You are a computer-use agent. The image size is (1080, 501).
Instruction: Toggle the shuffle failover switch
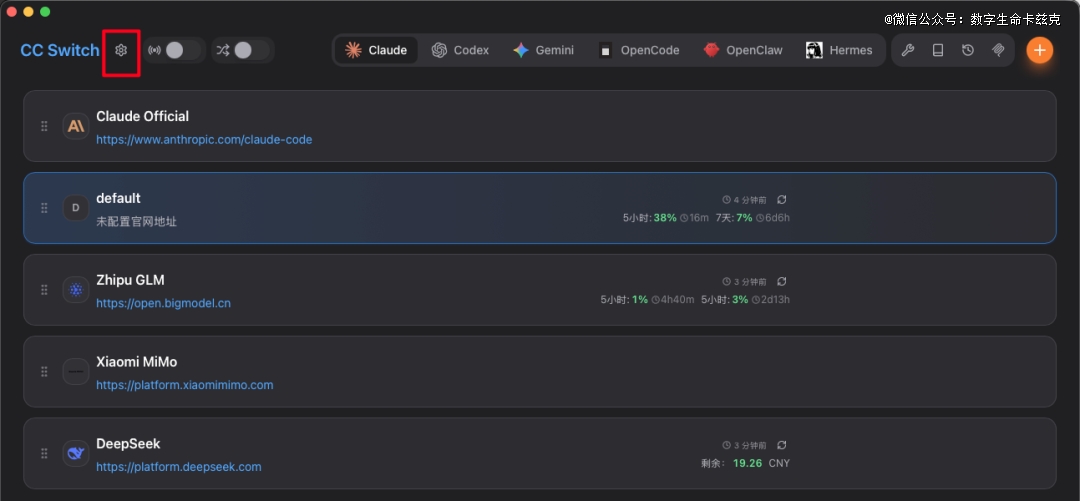point(242,50)
